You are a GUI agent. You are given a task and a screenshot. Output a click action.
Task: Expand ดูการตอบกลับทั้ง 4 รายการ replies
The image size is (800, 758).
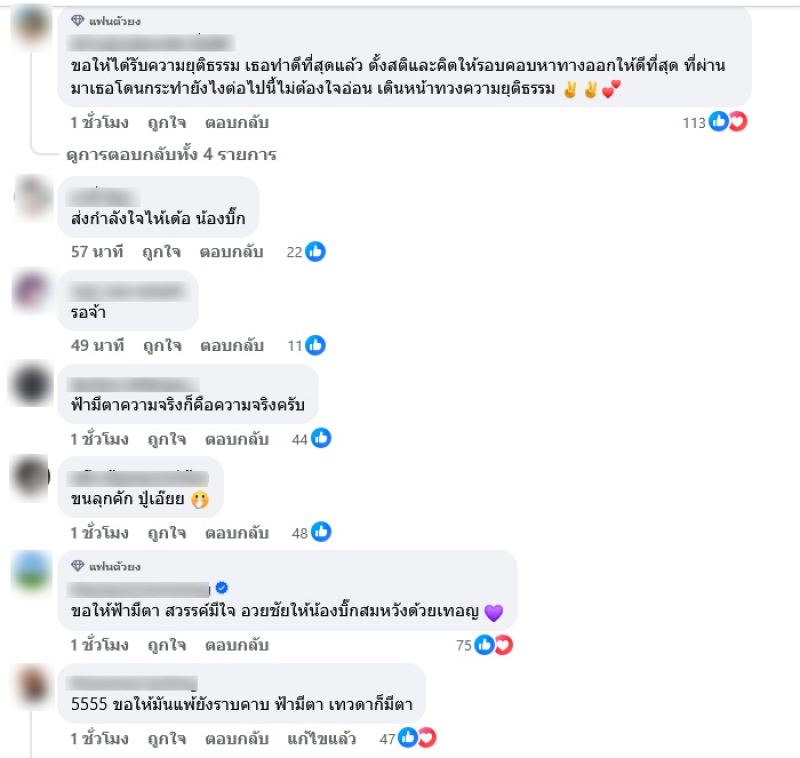coord(171,155)
